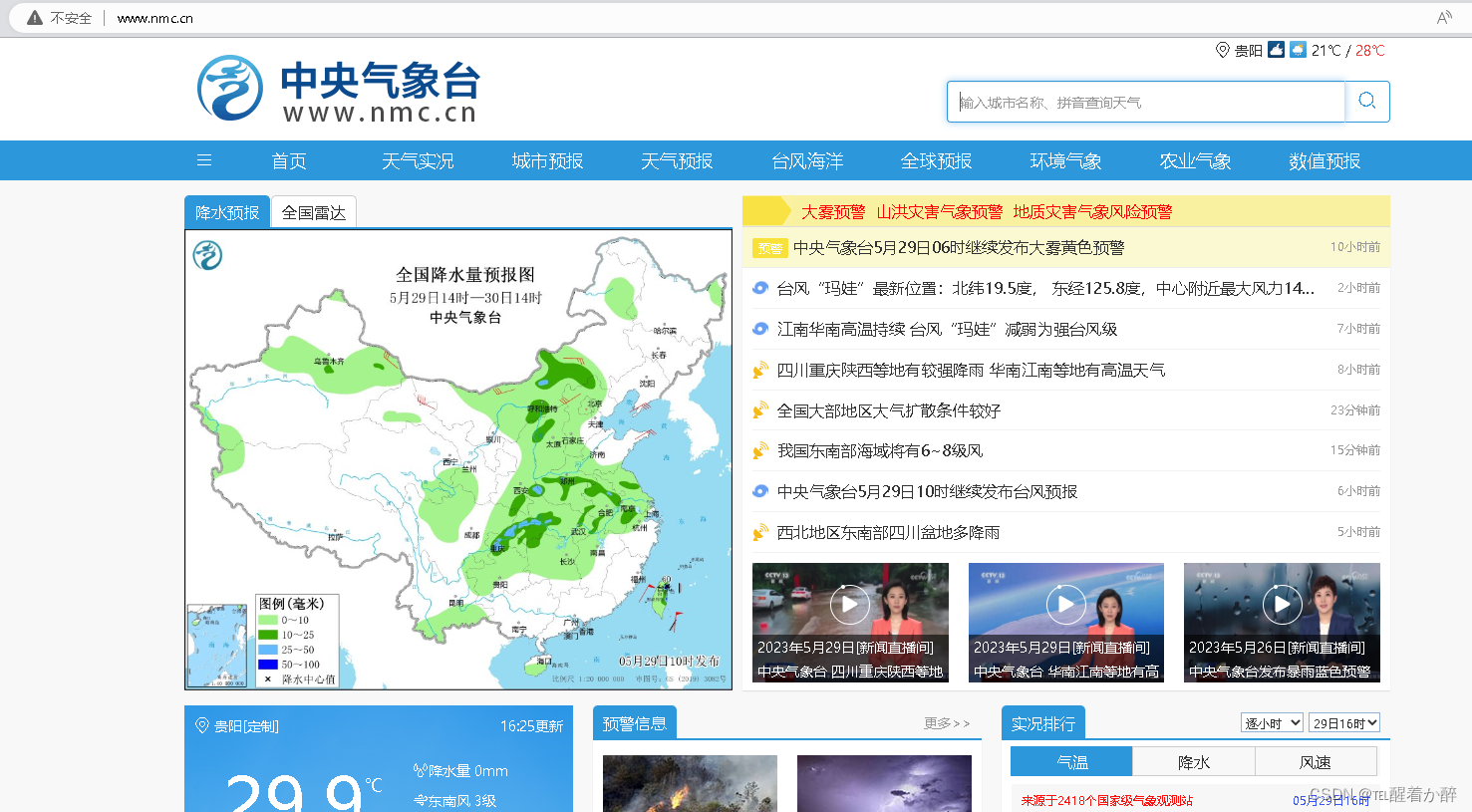Open 我国东南部海域将有6~8级风 link
Viewport: 1472px width, 812px height.
pos(880,451)
